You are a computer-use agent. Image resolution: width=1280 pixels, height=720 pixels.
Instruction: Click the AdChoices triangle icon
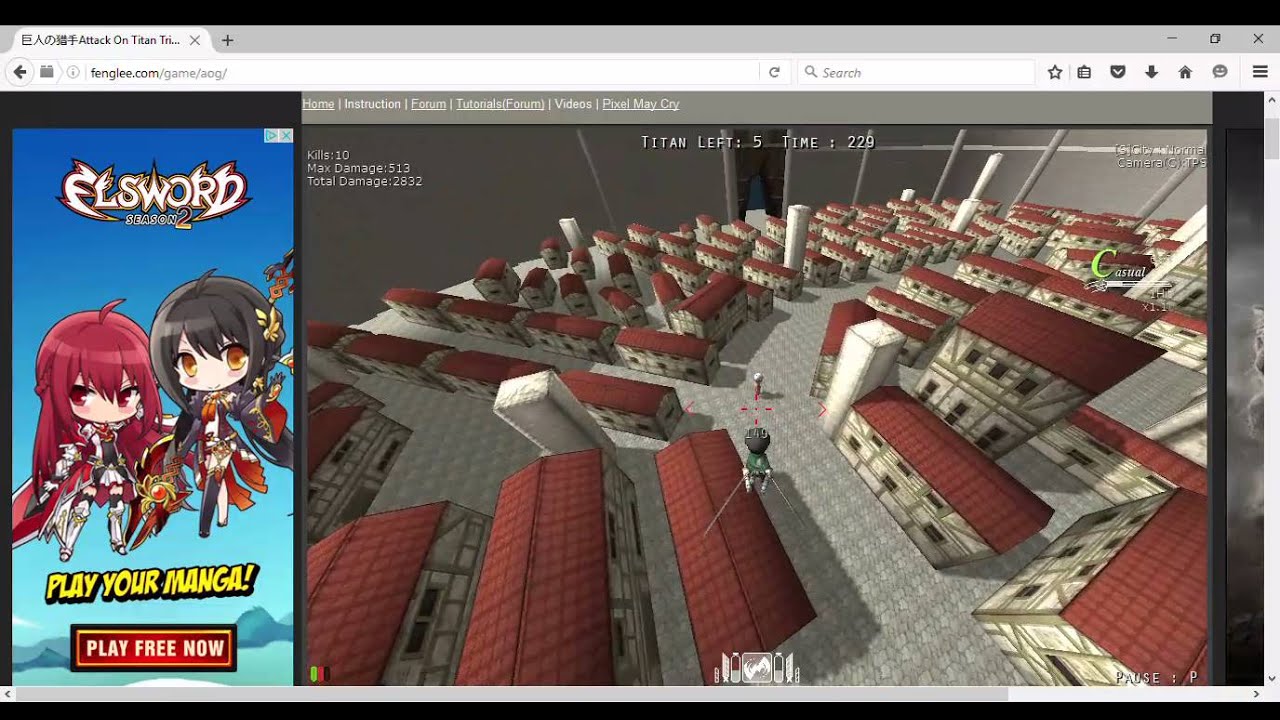pyautogui.click(x=271, y=135)
